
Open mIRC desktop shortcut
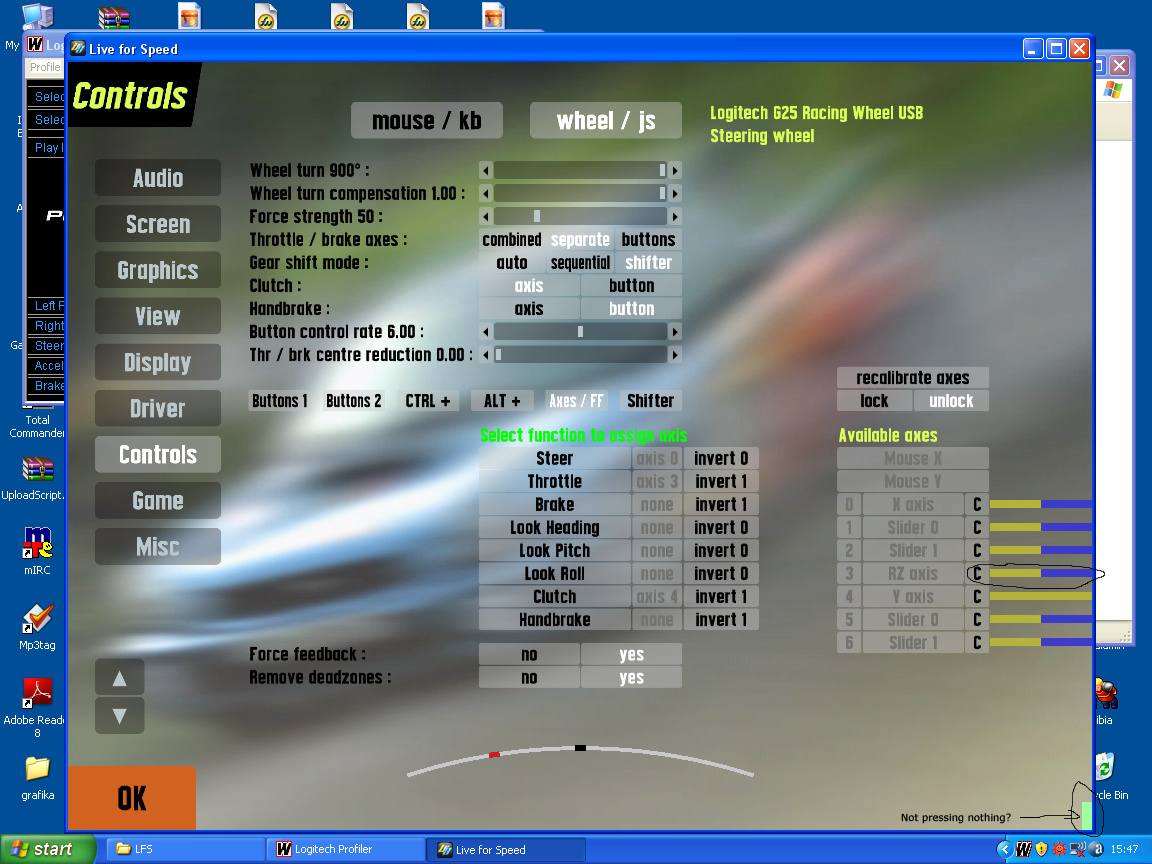37,551
